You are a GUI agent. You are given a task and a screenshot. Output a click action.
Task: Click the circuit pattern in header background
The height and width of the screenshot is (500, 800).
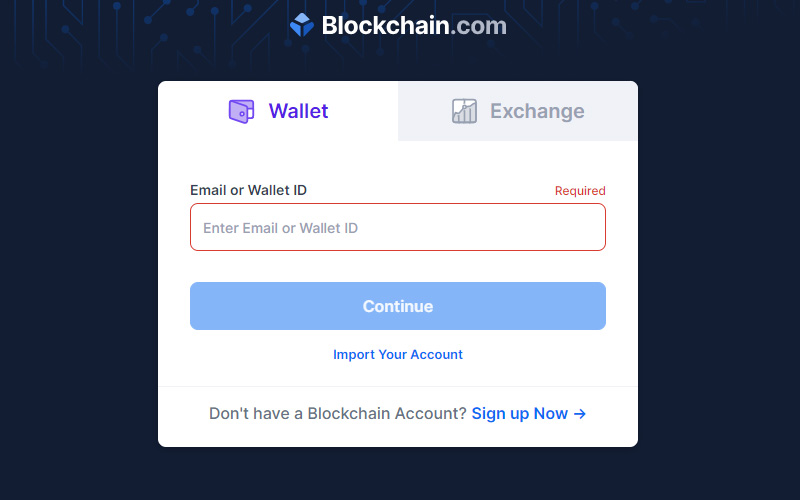tap(100, 30)
